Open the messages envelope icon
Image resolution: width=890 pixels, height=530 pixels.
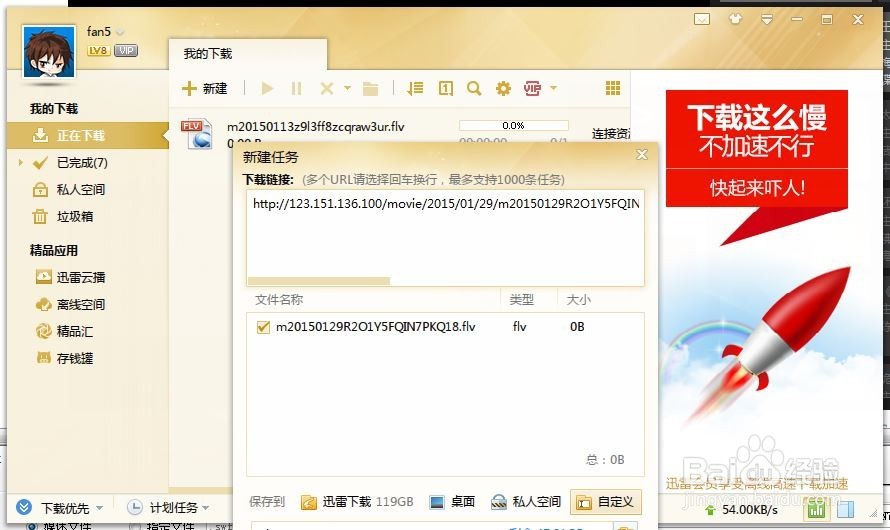(x=702, y=19)
